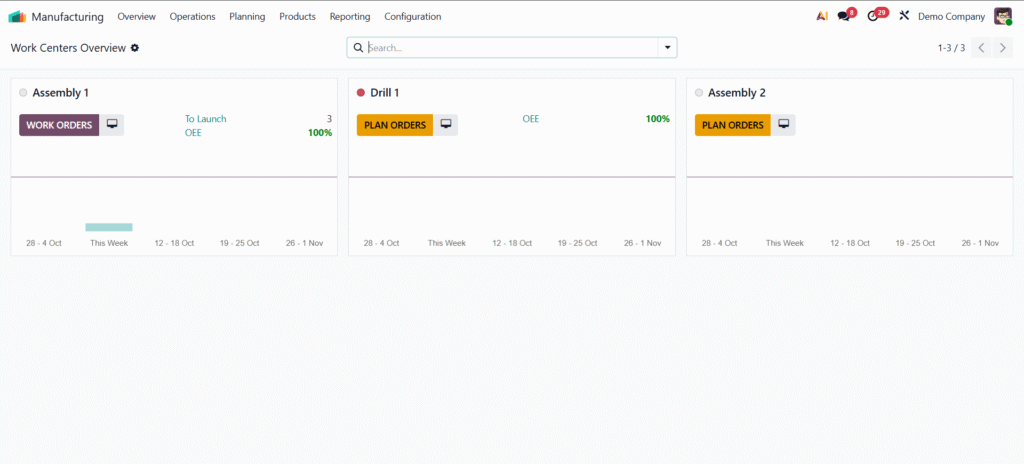Open the Operations menu
The width and height of the screenshot is (1024, 464).
(192, 16)
